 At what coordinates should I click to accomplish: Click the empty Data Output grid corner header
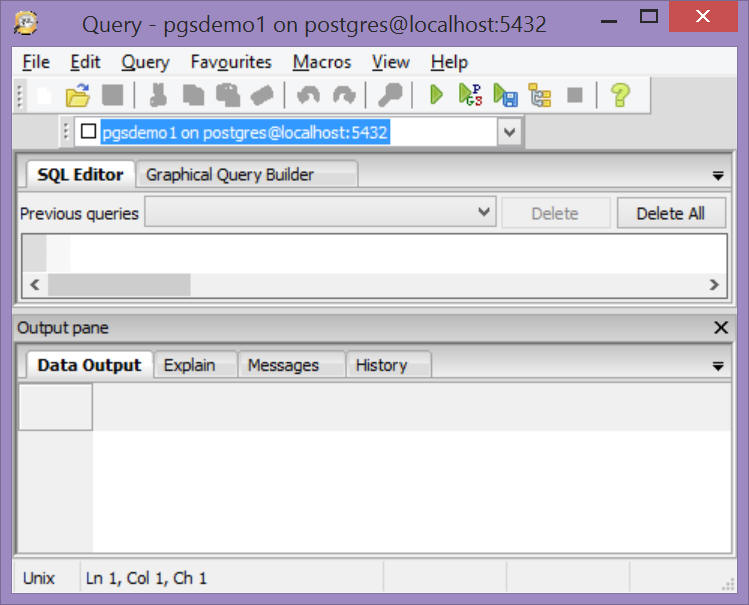coord(55,407)
